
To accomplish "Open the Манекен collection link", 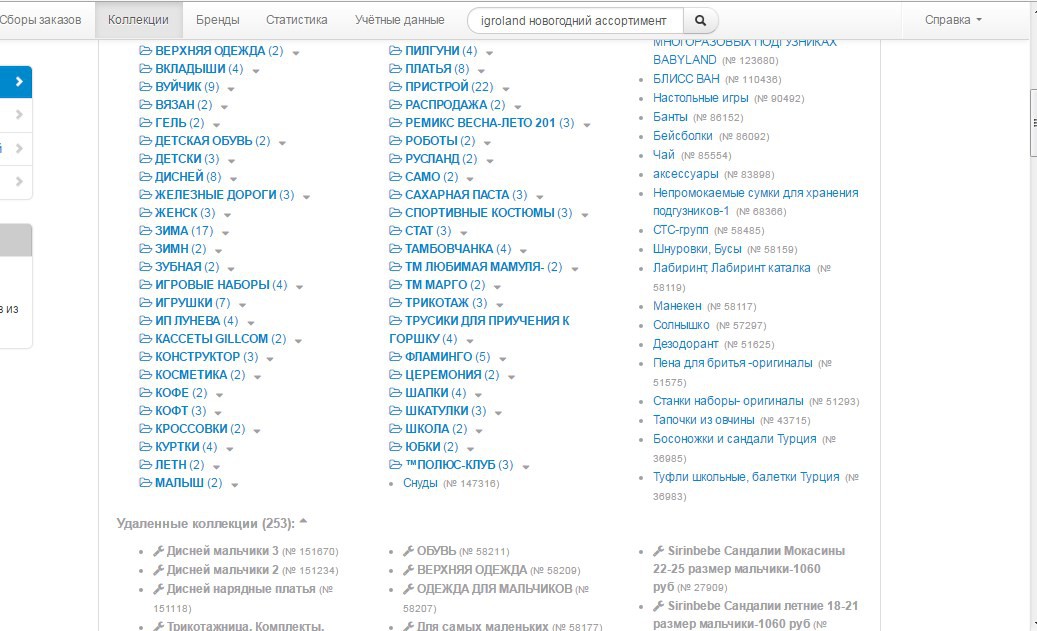I will click(x=677, y=306).
